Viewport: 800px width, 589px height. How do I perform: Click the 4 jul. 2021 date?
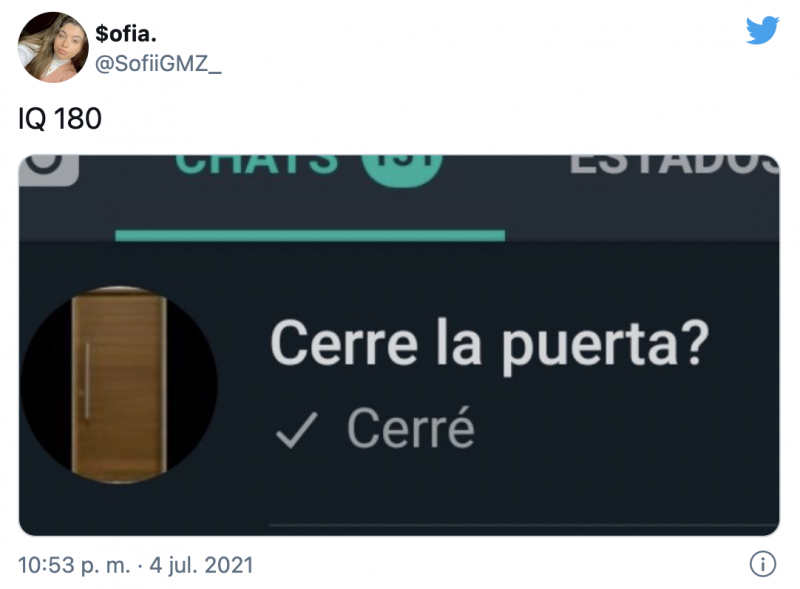tap(201, 565)
